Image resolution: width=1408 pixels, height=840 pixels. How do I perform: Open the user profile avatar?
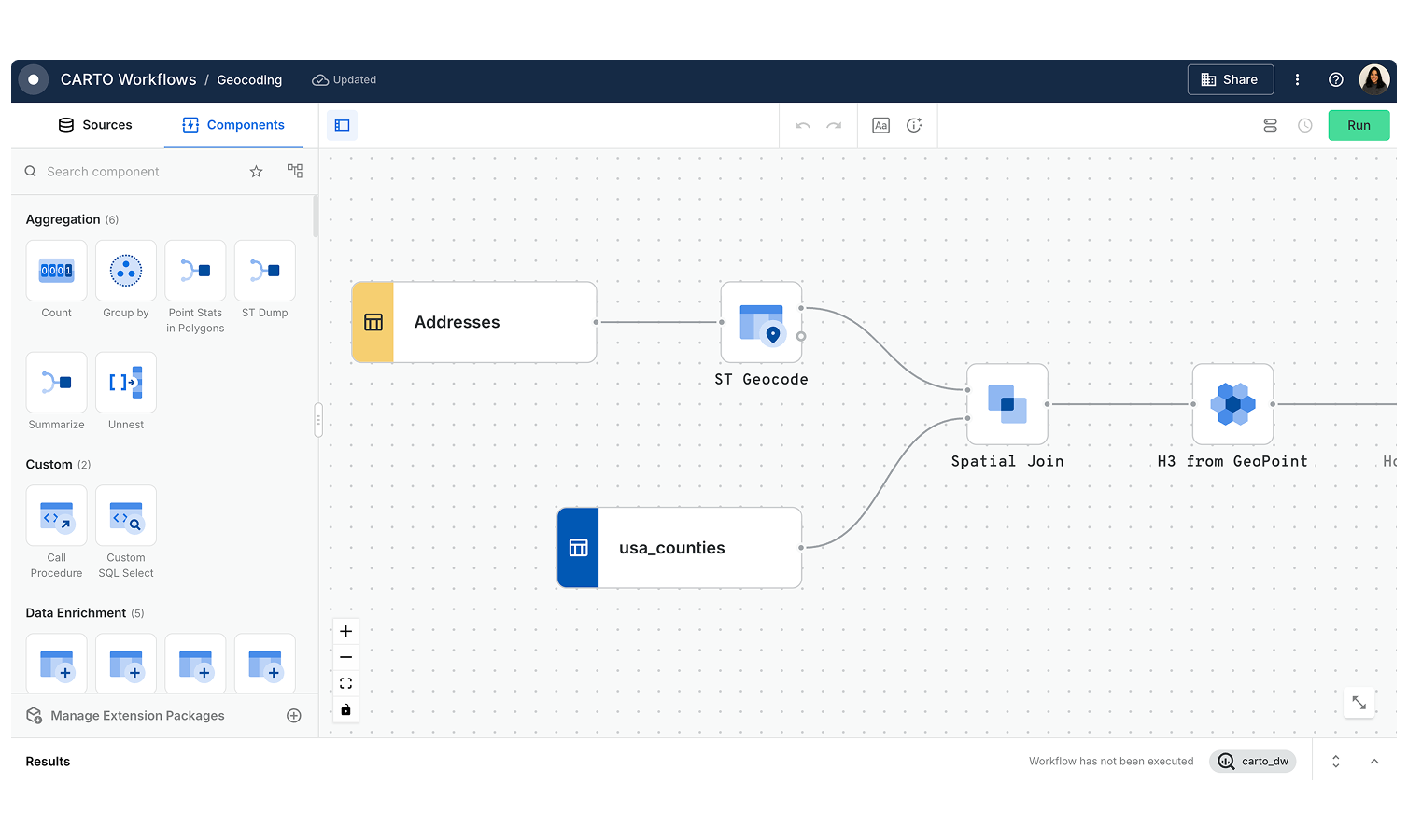[x=1374, y=79]
